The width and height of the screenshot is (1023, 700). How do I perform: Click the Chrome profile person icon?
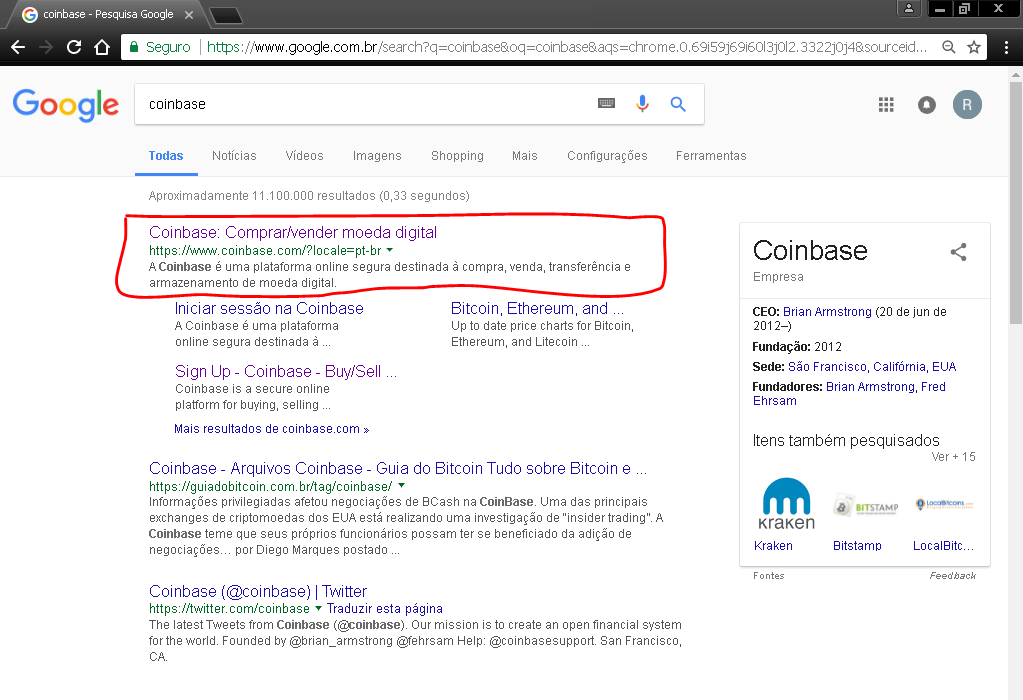[909, 8]
